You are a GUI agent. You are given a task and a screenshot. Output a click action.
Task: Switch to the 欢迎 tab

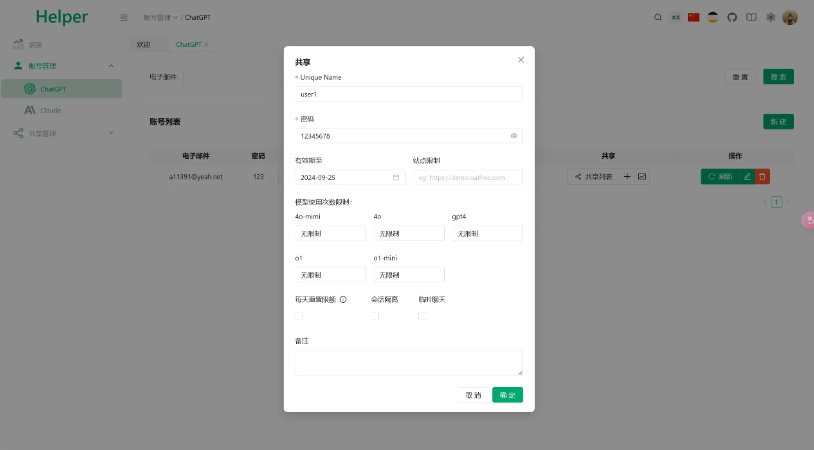point(143,45)
